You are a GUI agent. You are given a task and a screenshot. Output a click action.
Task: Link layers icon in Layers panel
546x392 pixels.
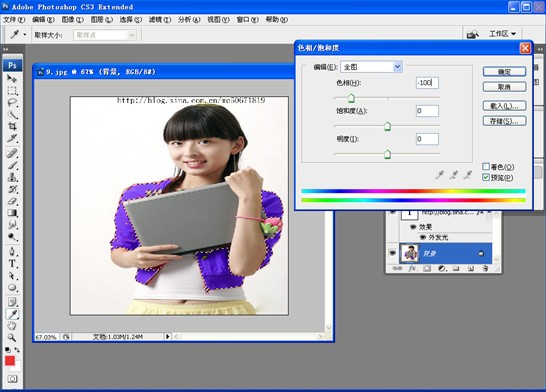[397, 268]
